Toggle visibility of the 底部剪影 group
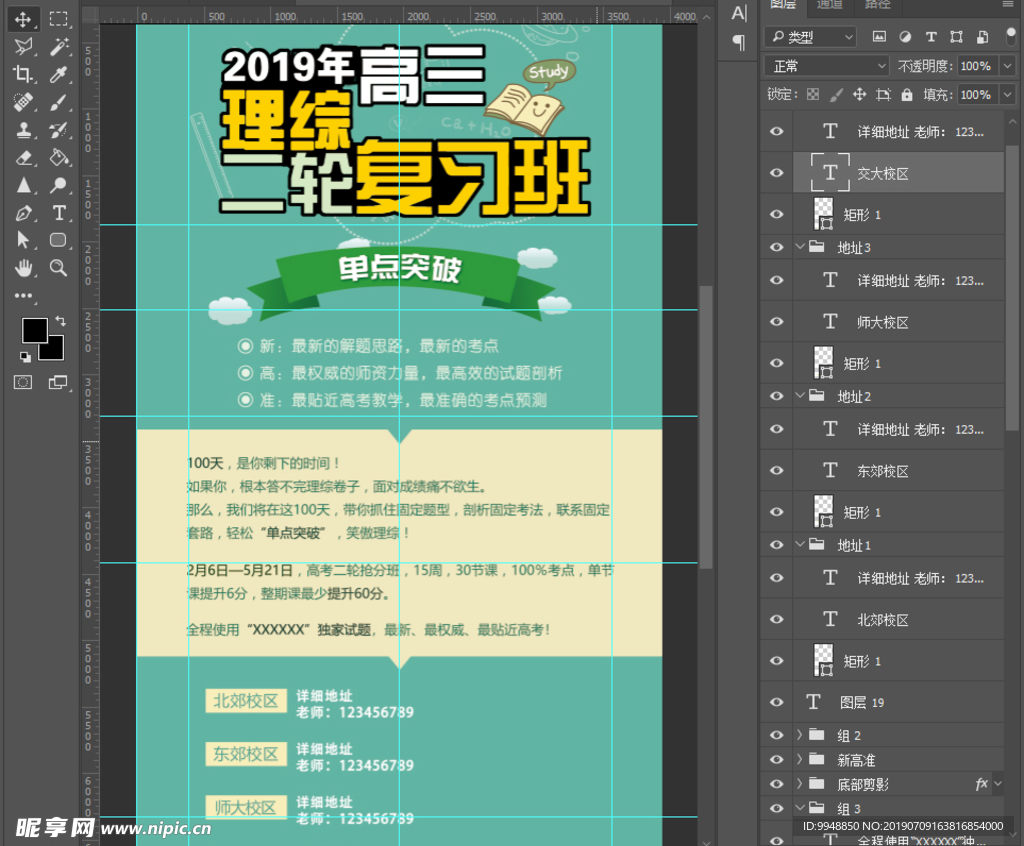 pyautogui.click(x=776, y=784)
